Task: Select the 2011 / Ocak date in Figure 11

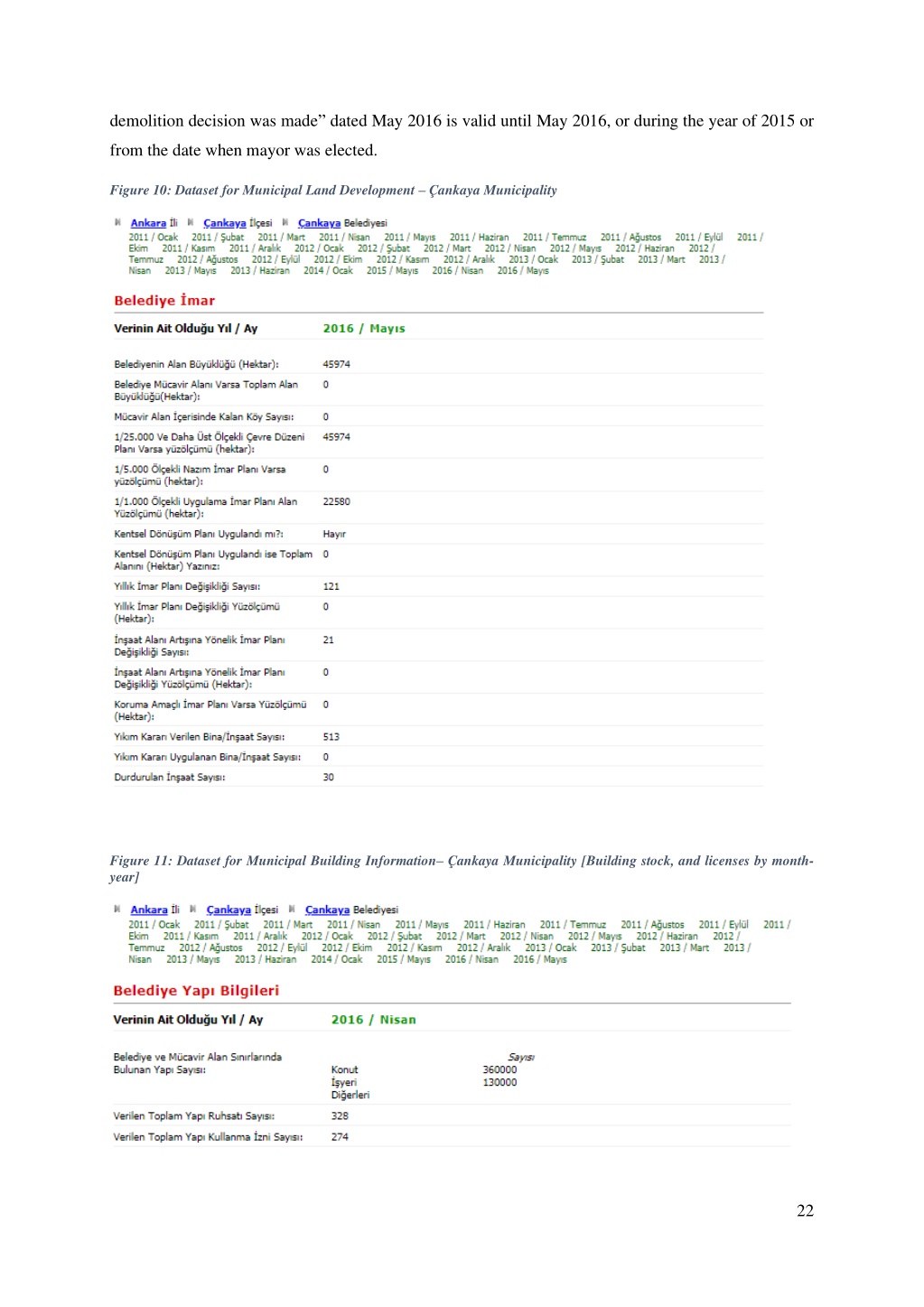Action: coord(154,925)
